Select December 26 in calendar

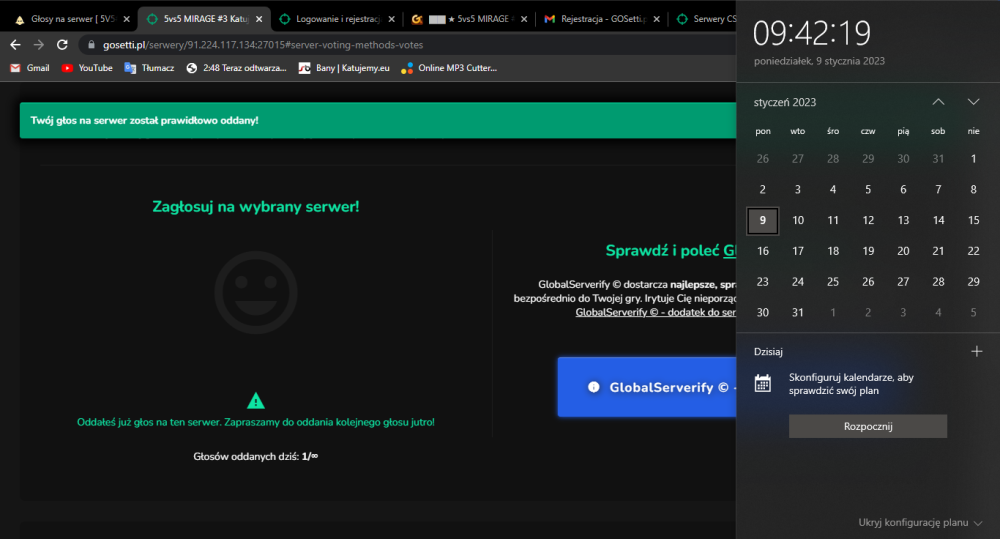click(x=763, y=159)
